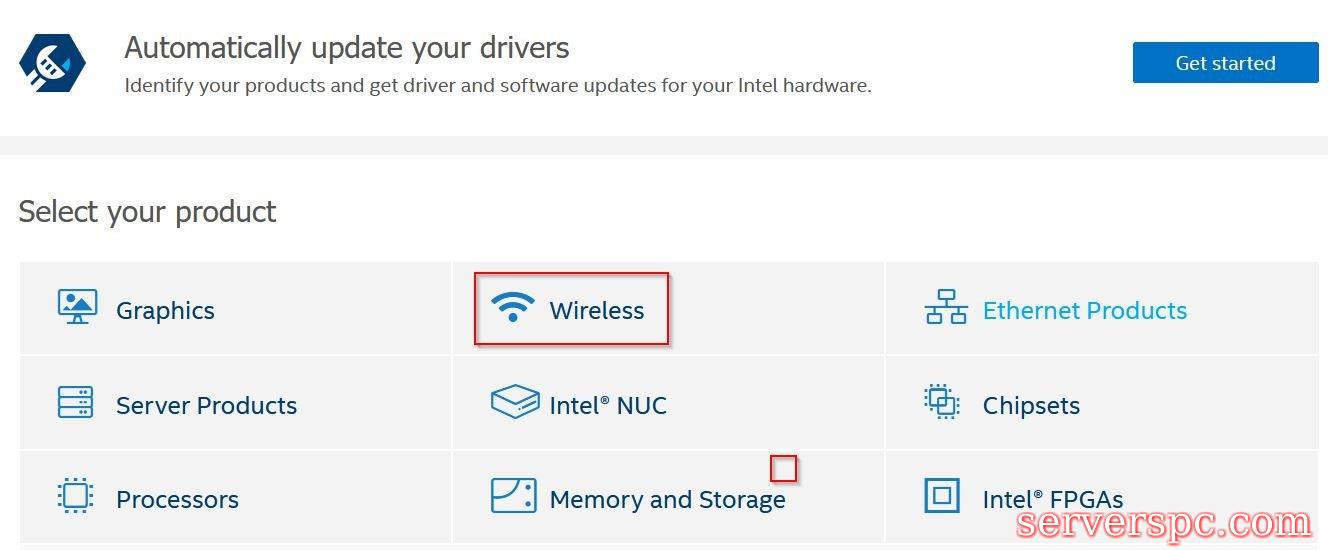Click the Ethernet network icon
Viewport: 1328px width, 550px height.
tap(945, 307)
